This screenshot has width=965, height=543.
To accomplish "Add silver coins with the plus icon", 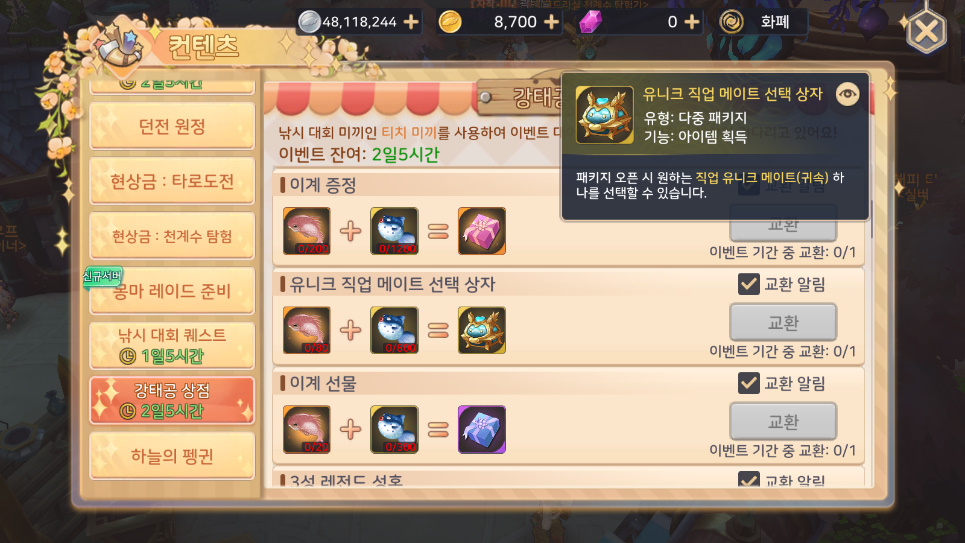I will pyautogui.click(x=410, y=22).
